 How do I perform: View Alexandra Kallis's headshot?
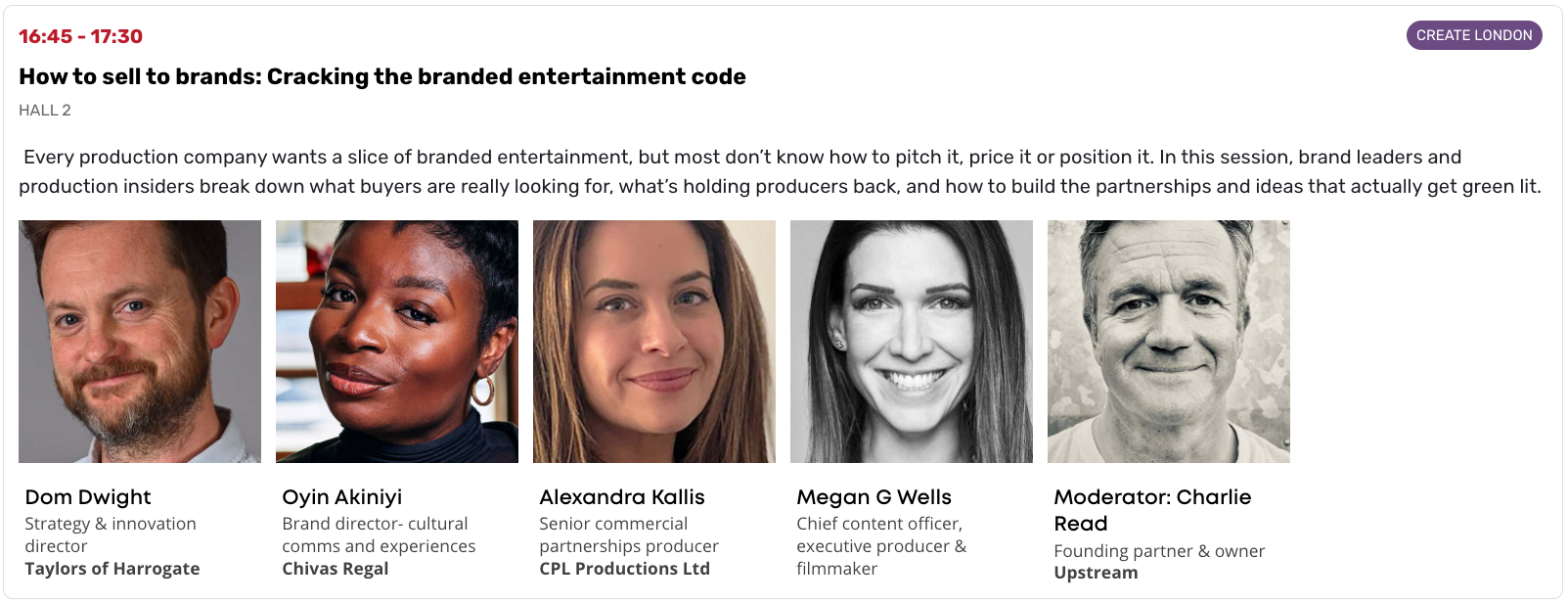coord(654,341)
